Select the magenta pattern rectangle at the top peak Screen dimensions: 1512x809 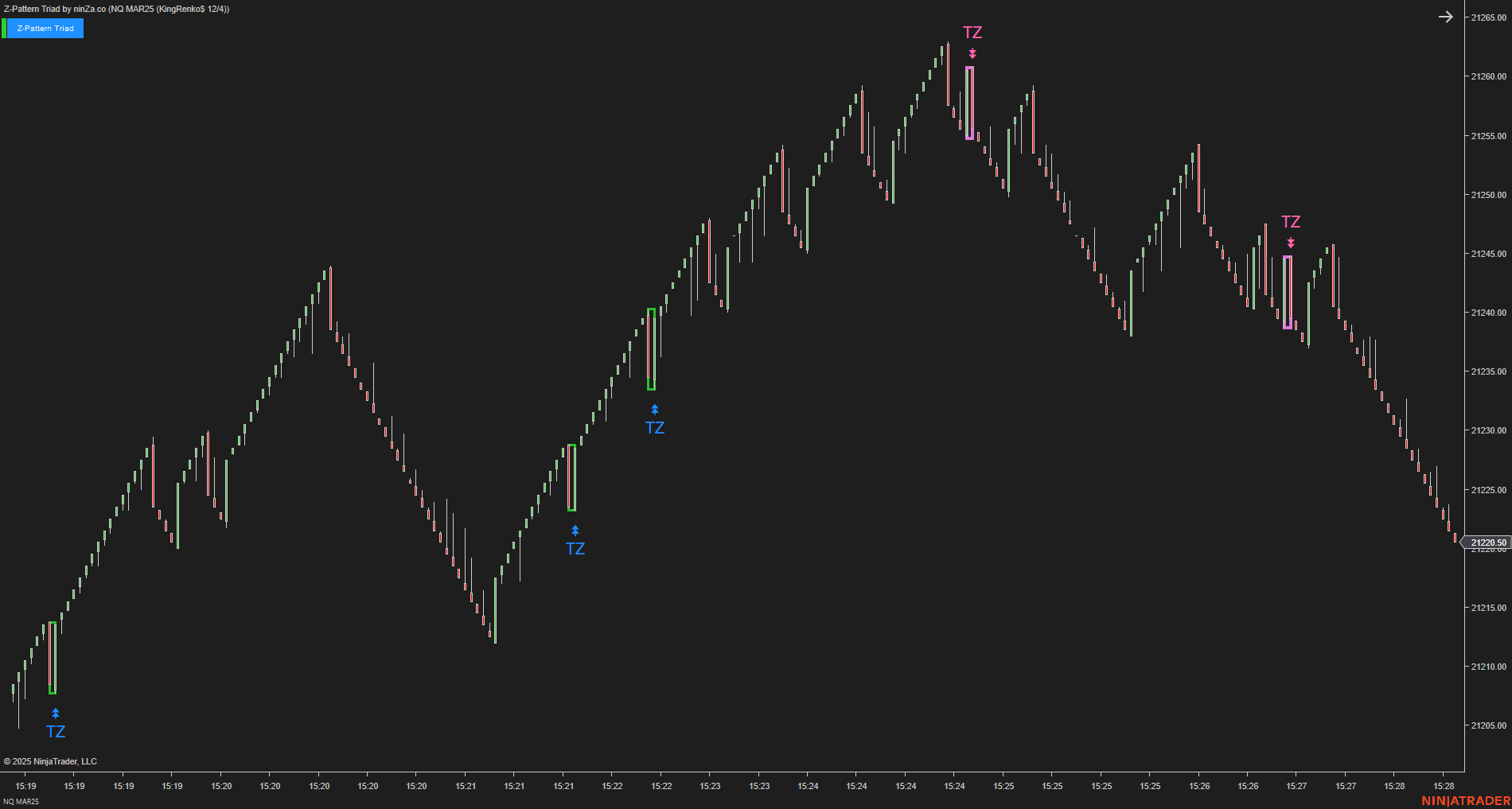pos(970,101)
